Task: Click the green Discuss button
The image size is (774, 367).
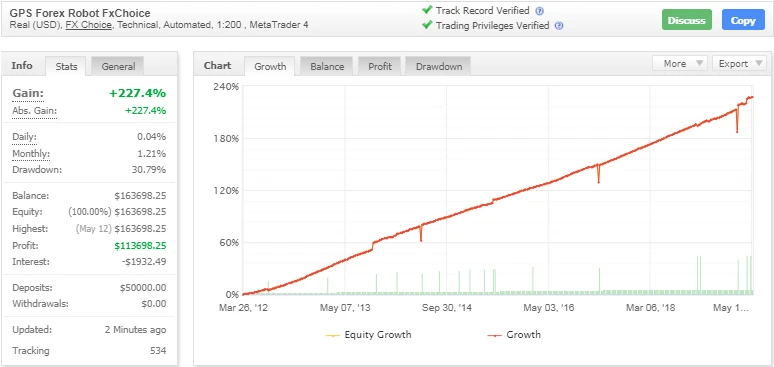Action: coord(687,21)
